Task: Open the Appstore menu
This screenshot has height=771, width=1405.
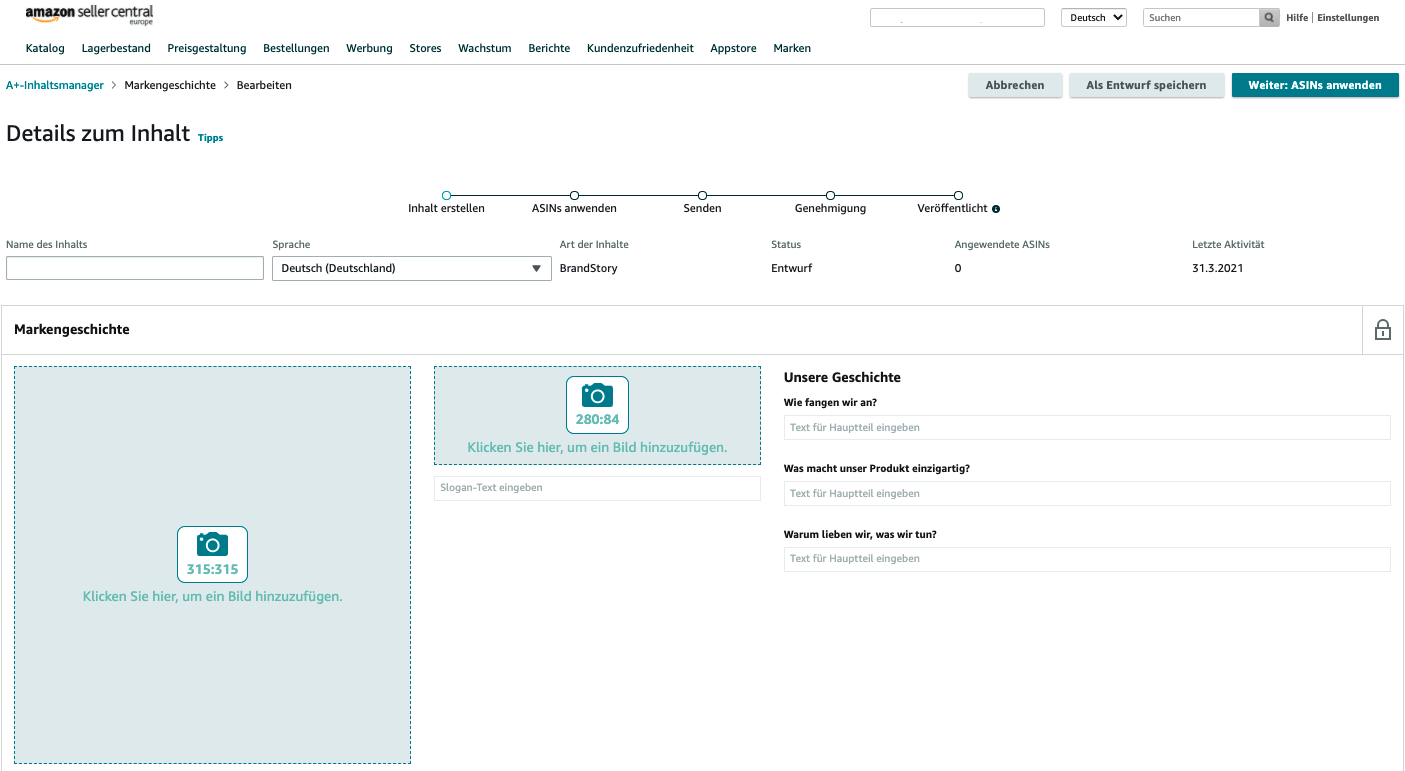Action: 733,48
